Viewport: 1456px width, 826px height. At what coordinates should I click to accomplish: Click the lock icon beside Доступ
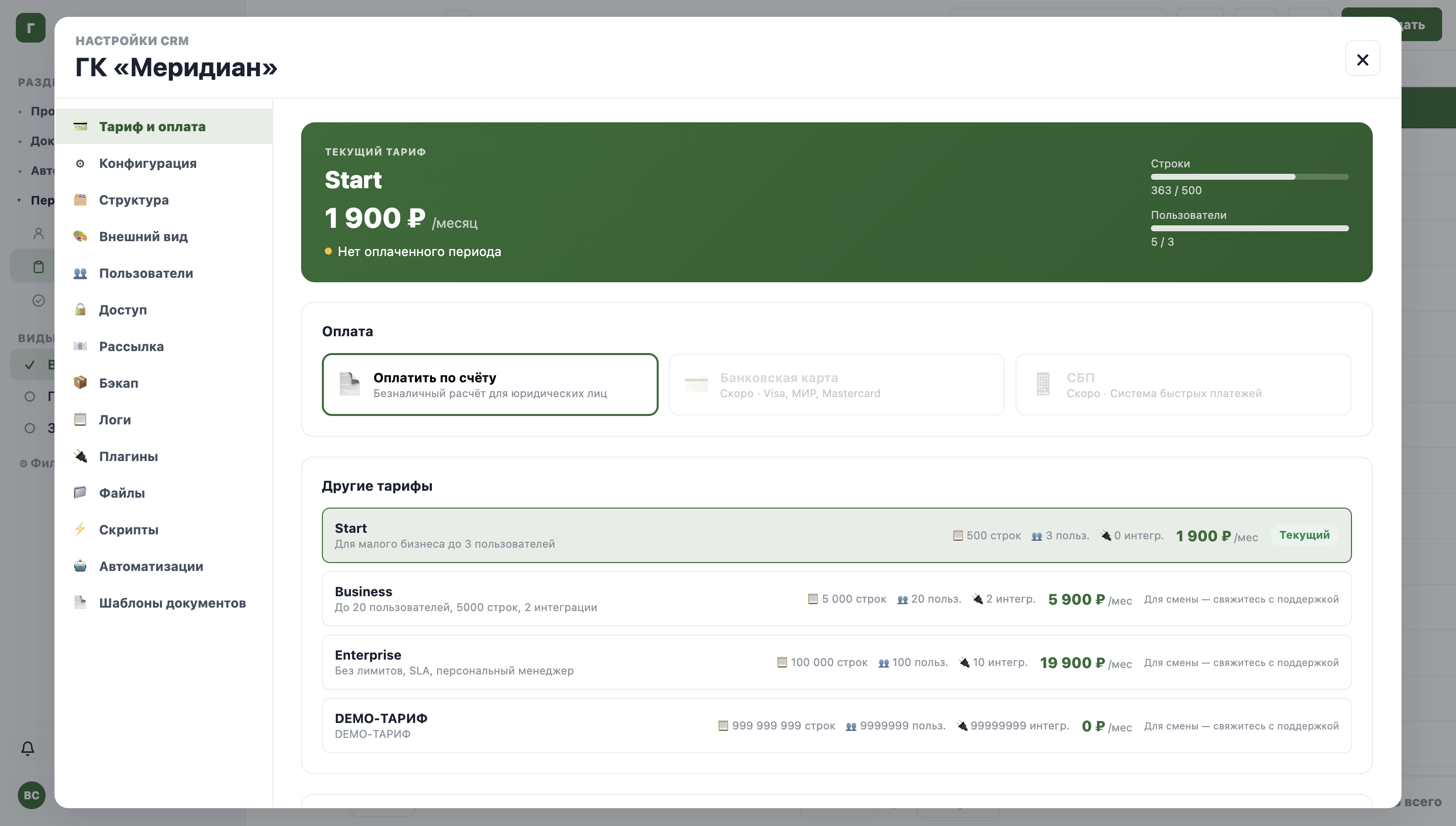(x=80, y=310)
